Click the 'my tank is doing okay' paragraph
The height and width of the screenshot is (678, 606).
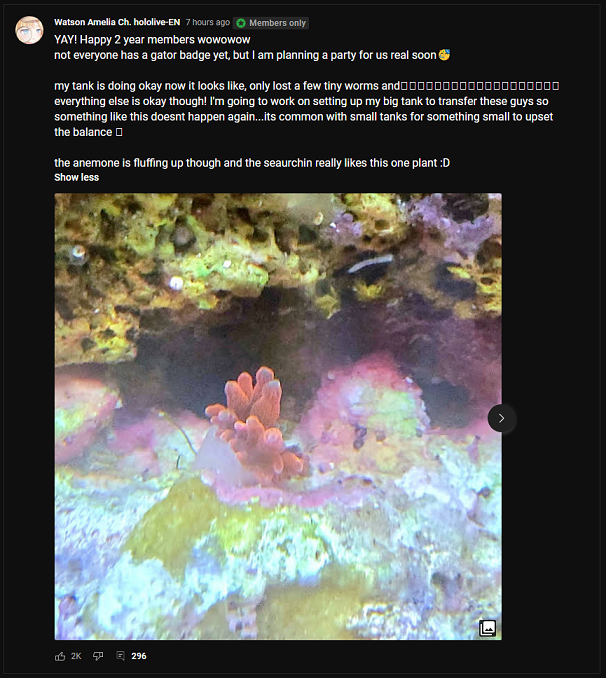click(307, 109)
